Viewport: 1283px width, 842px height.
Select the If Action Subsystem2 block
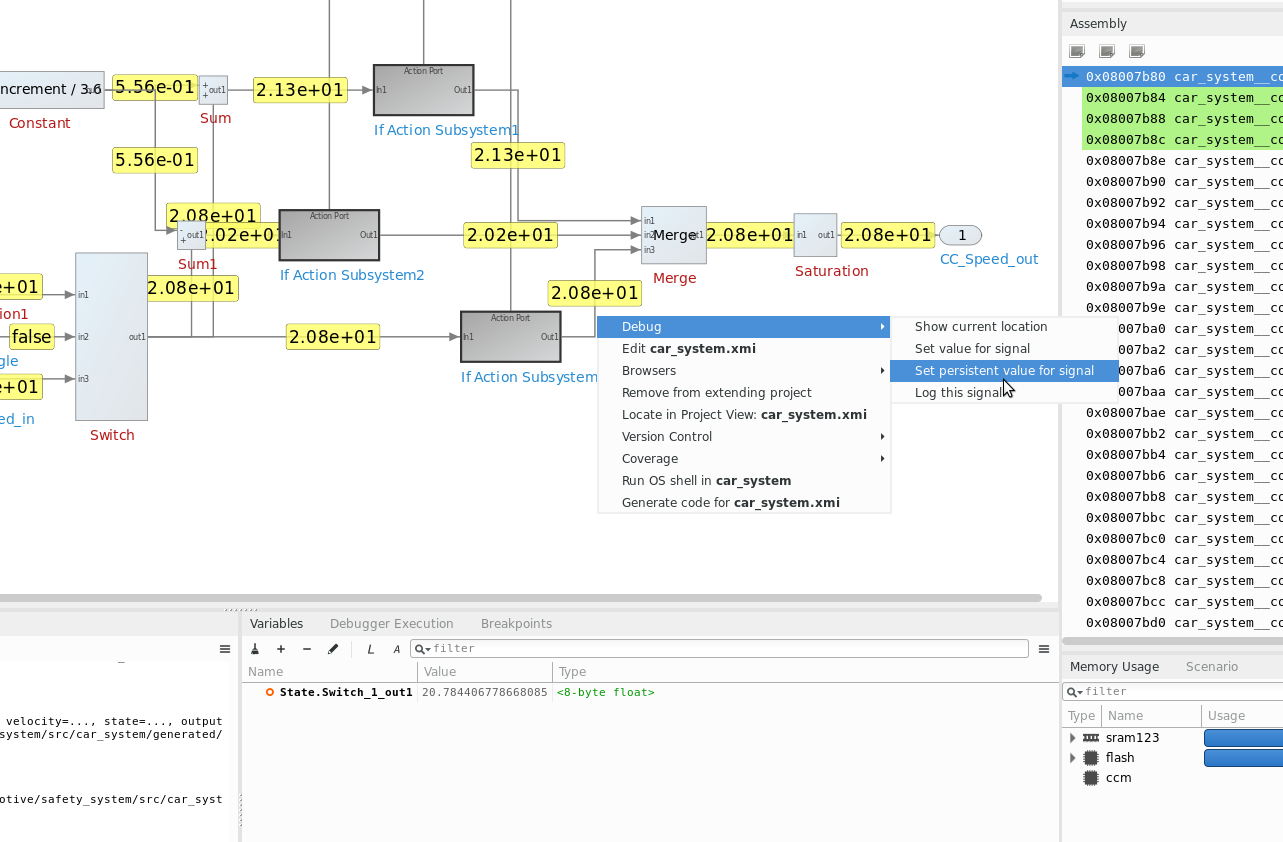click(329, 235)
